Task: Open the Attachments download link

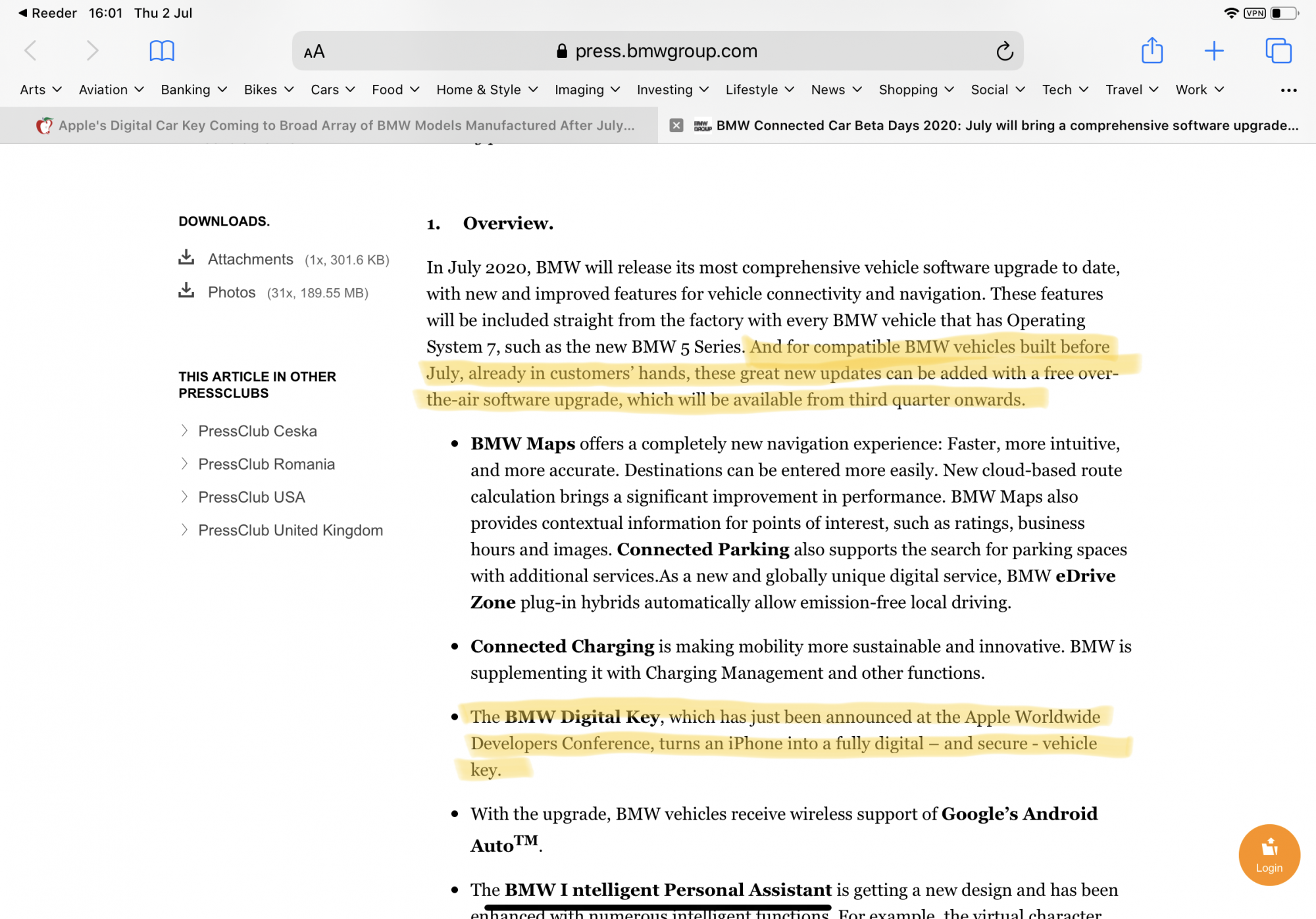Action: click(251, 259)
